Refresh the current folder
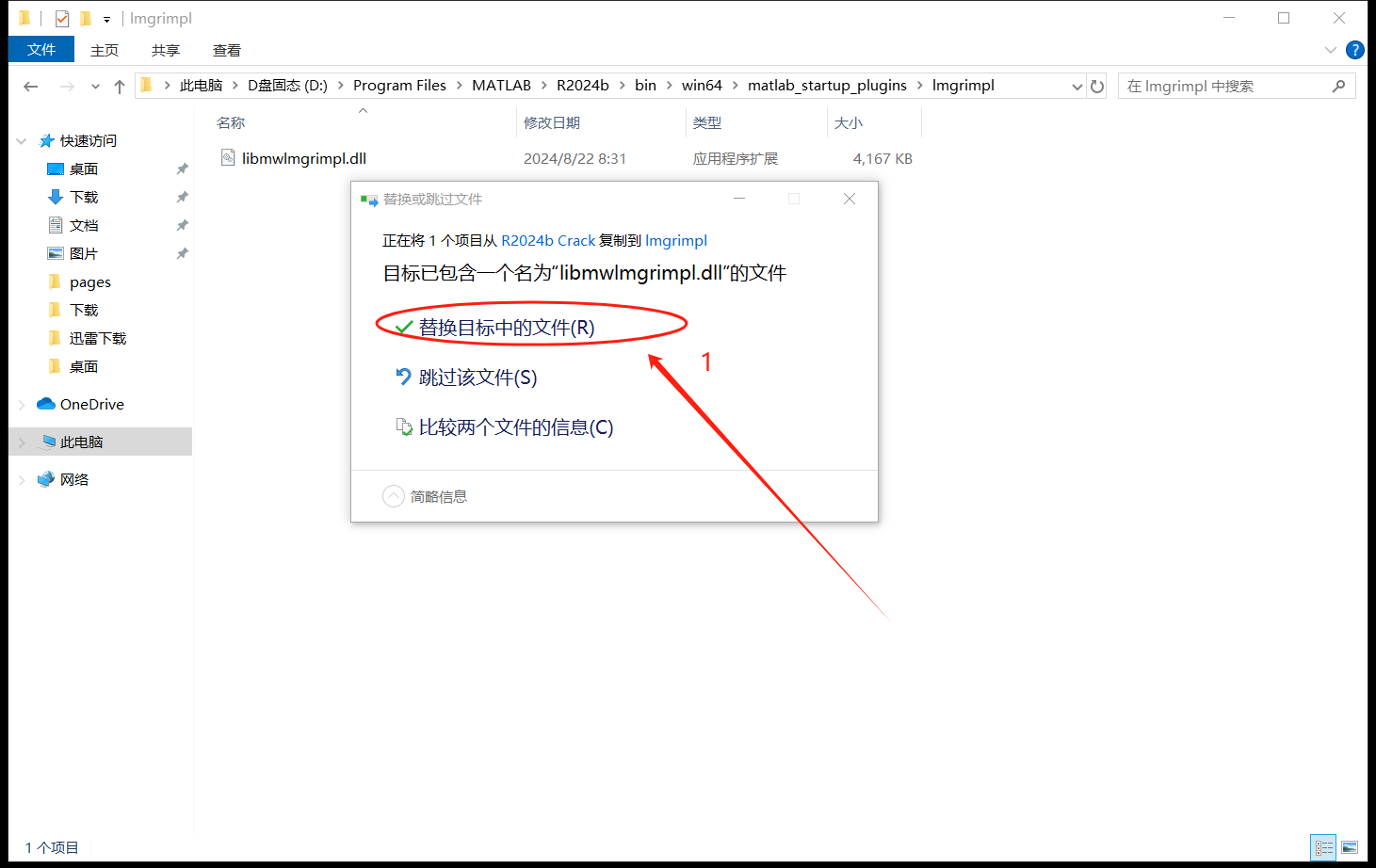Screen dimensions: 1376x868 1097,86
